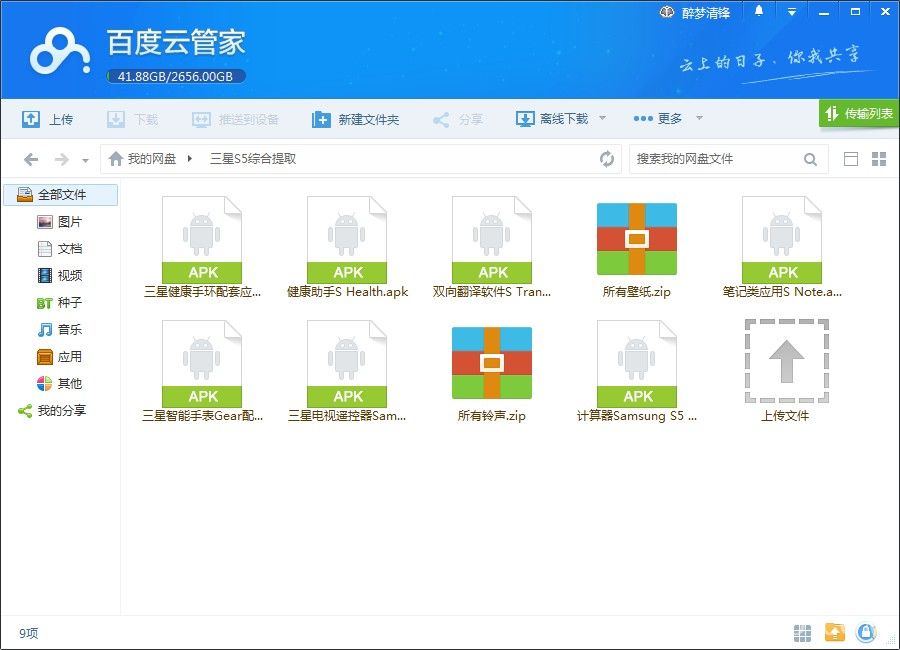Open navigation history dropdown arrow

pyautogui.click(x=86, y=160)
